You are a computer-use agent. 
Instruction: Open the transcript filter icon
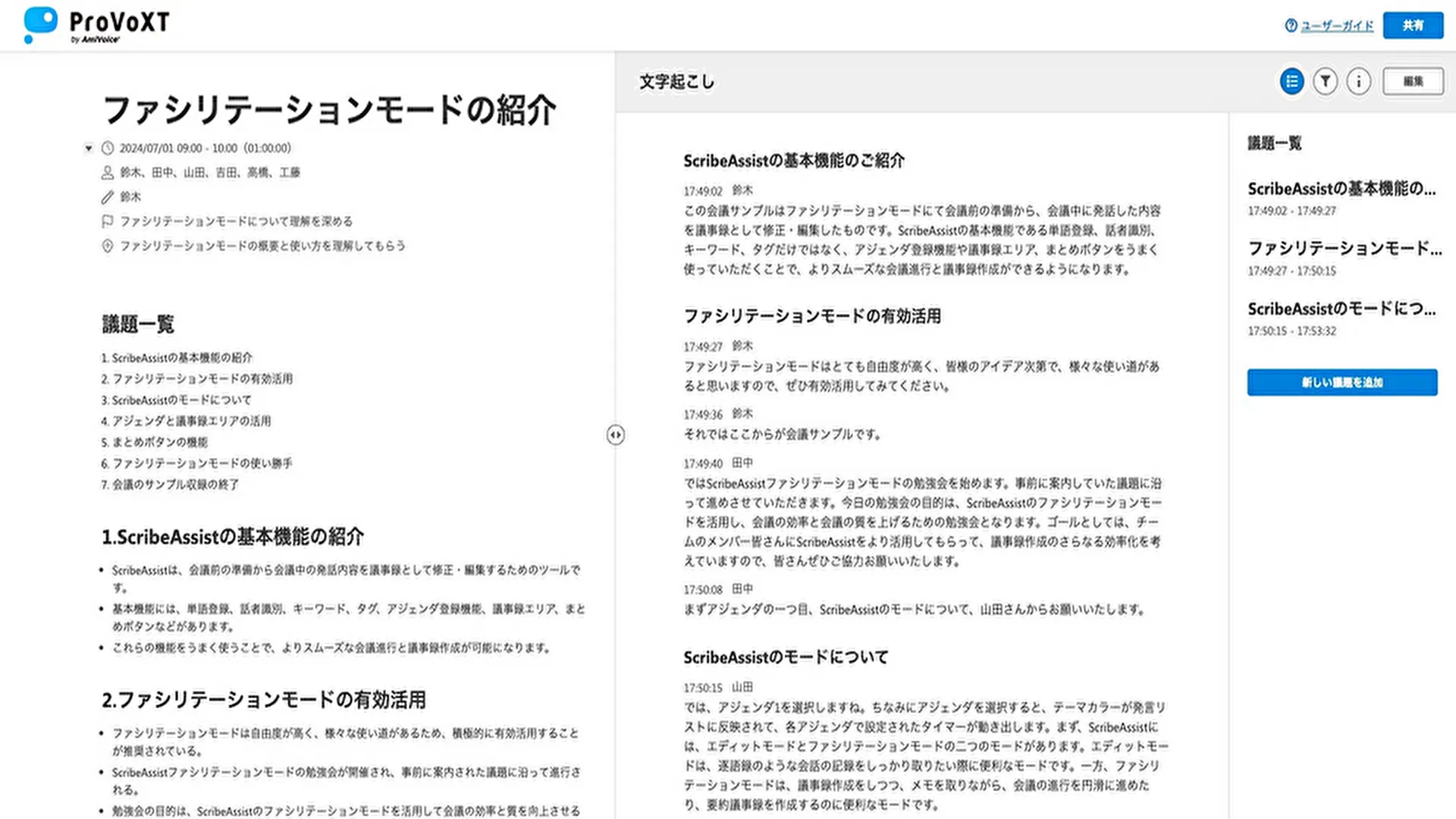(1325, 81)
